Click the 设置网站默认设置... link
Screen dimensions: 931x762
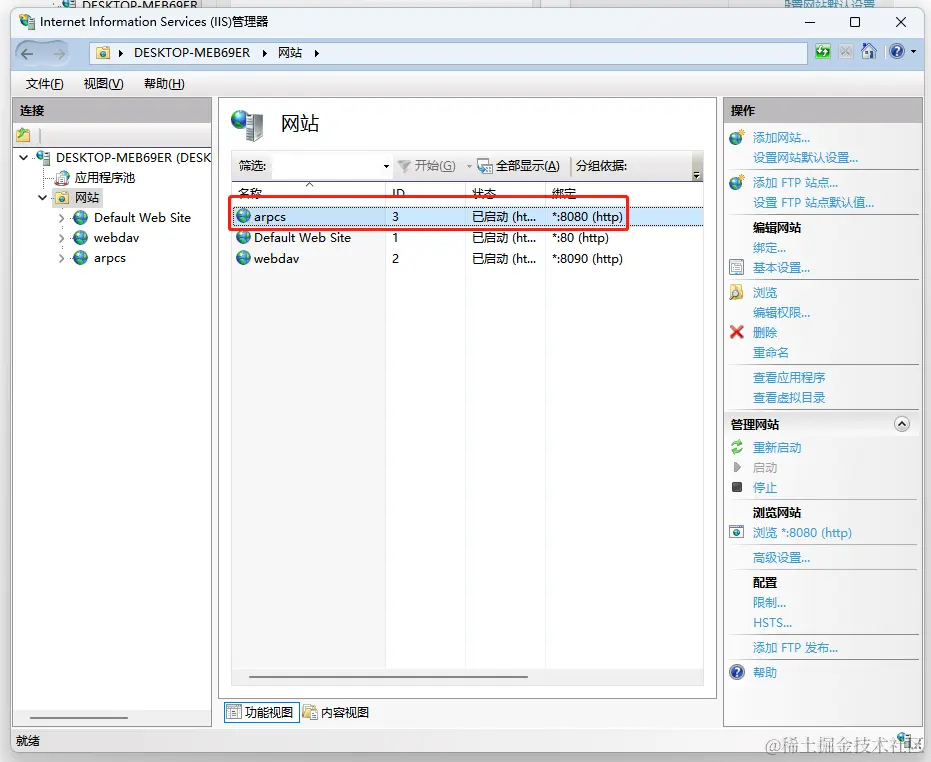805,158
